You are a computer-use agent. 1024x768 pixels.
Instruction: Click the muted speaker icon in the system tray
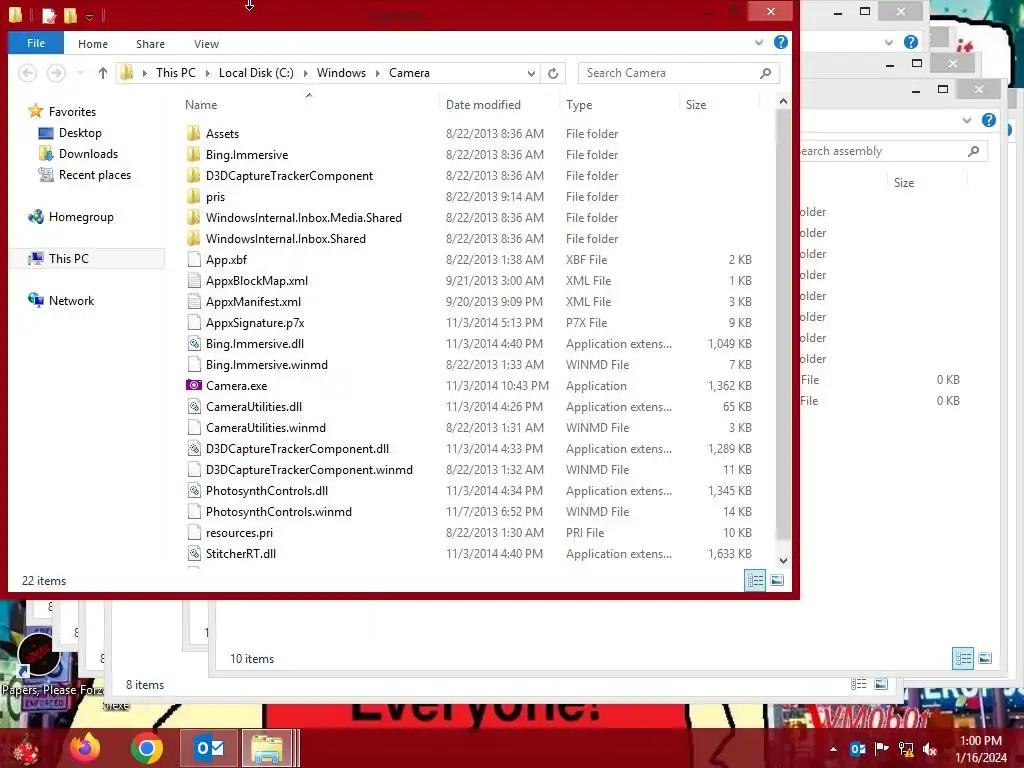[930, 748]
